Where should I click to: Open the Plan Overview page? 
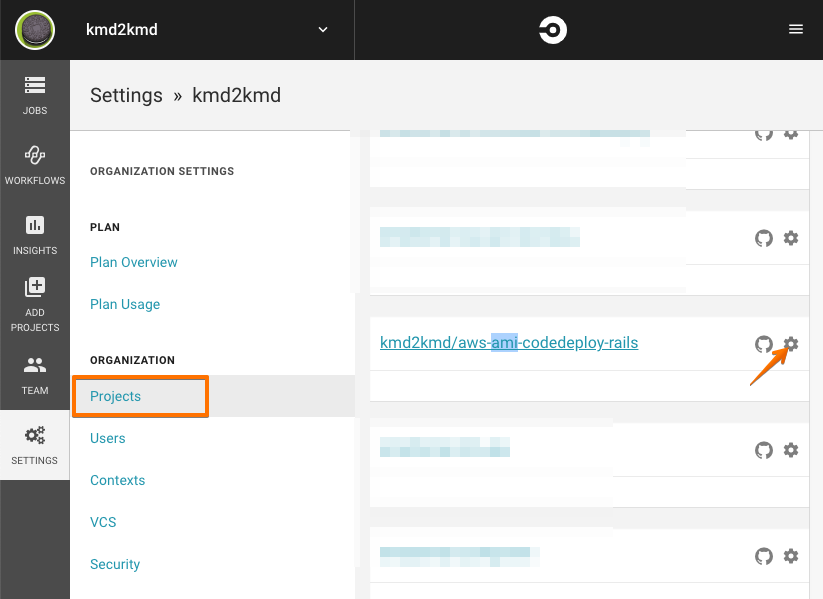pyautogui.click(x=133, y=262)
